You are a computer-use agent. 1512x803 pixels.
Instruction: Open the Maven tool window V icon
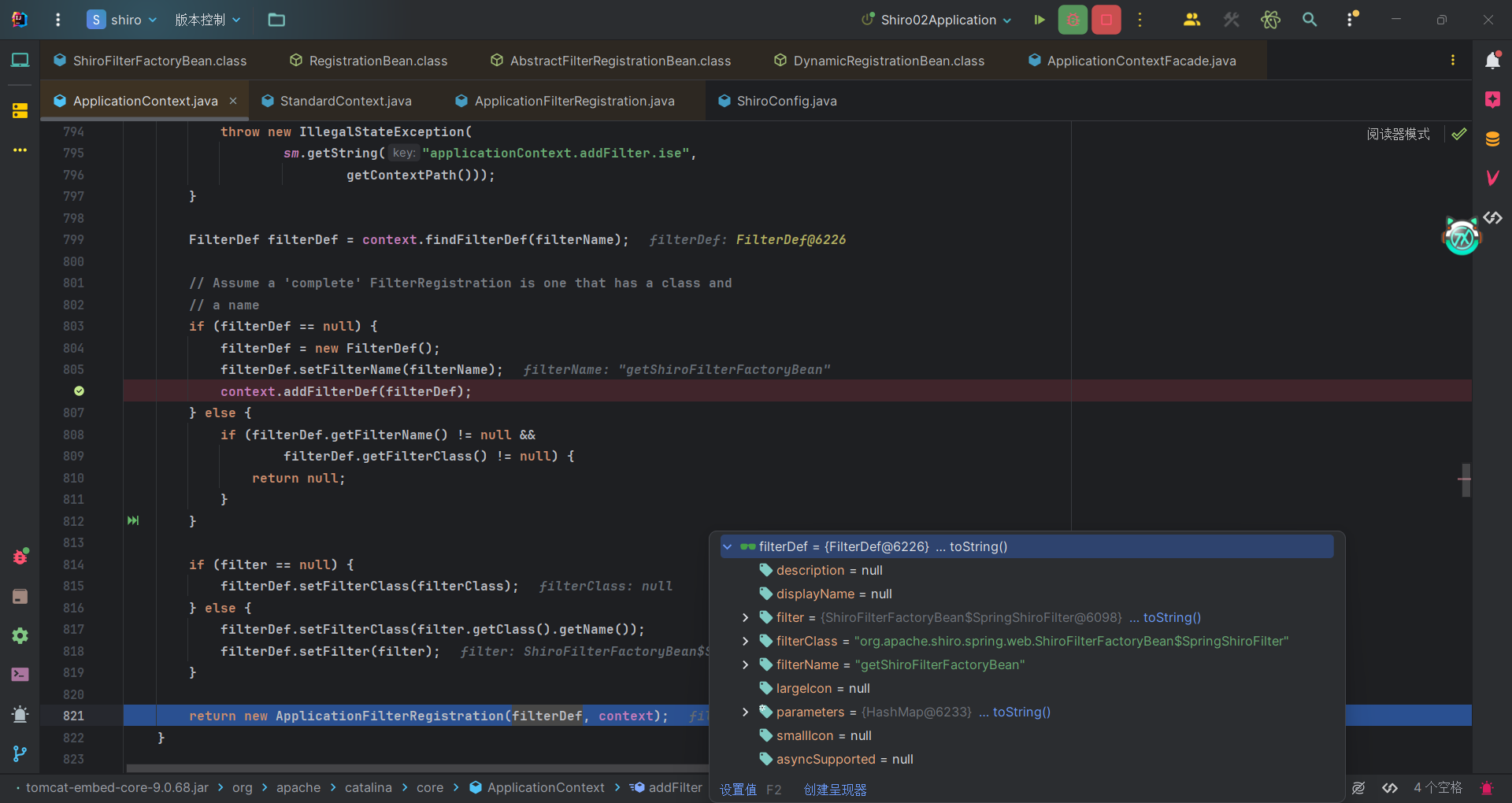(1492, 178)
